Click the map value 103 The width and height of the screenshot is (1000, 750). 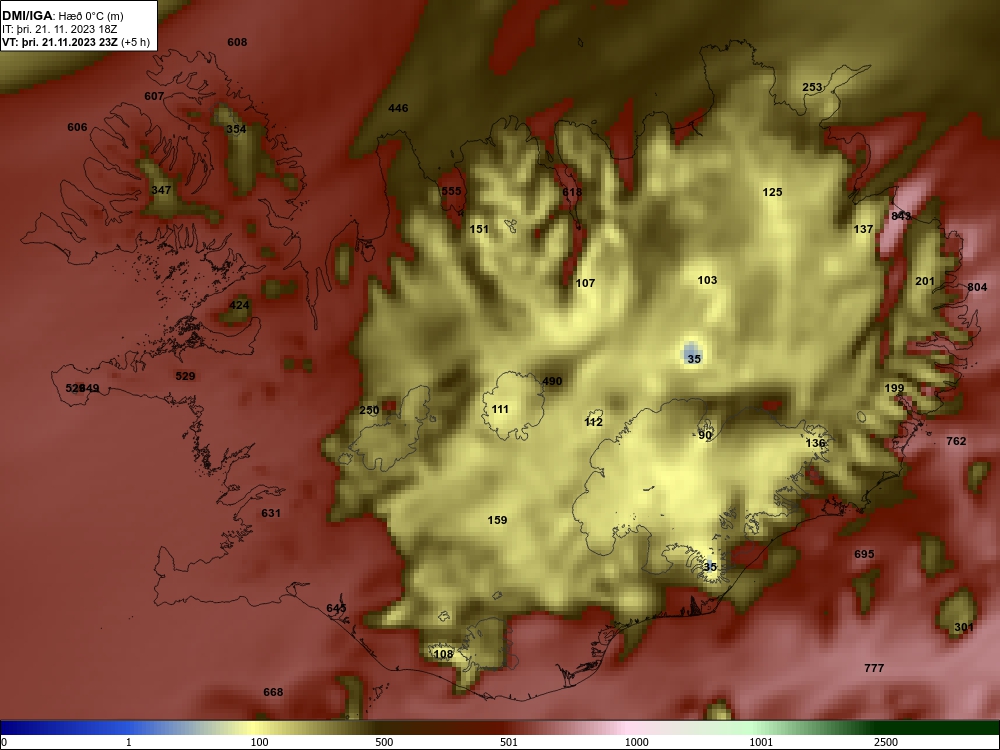tap(707, 280)
